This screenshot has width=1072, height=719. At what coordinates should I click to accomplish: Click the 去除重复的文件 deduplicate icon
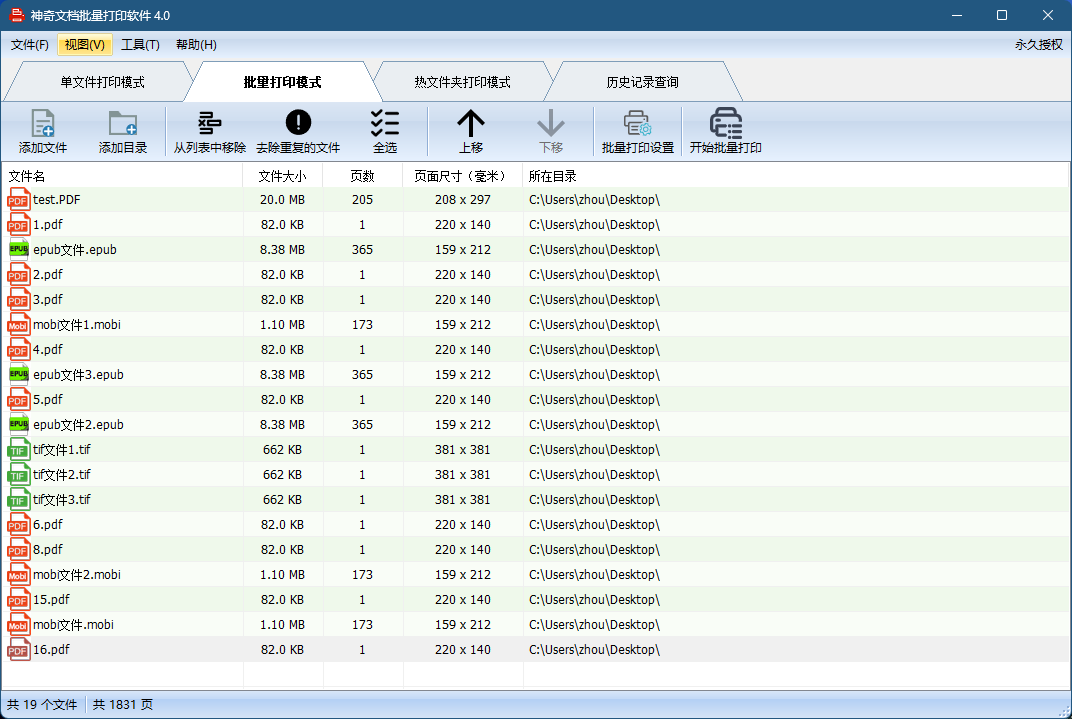tap(297, 123)
